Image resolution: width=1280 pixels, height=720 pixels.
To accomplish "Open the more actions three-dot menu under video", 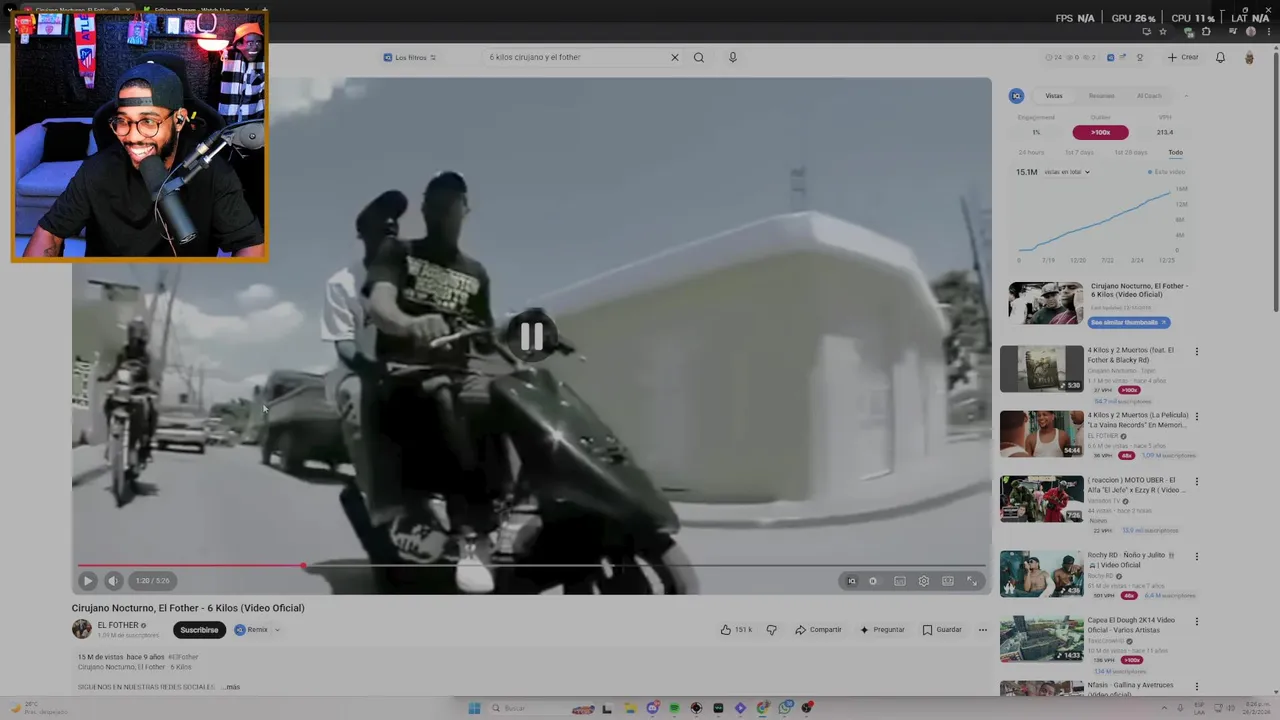I will [x=983, y=630].
